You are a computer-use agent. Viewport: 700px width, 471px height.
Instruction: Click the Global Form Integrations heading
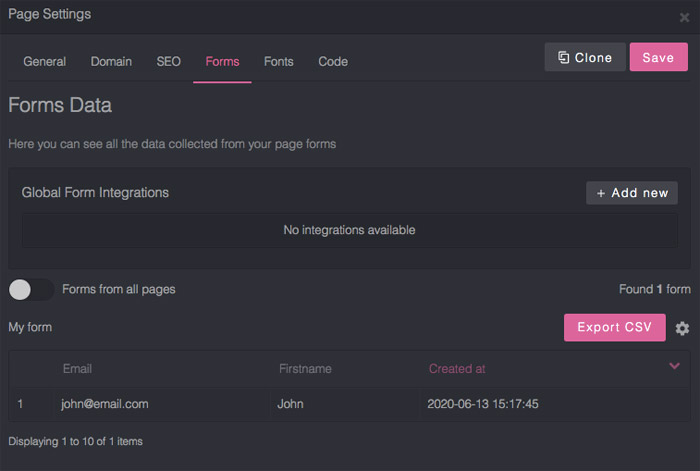tap(95, 192)
